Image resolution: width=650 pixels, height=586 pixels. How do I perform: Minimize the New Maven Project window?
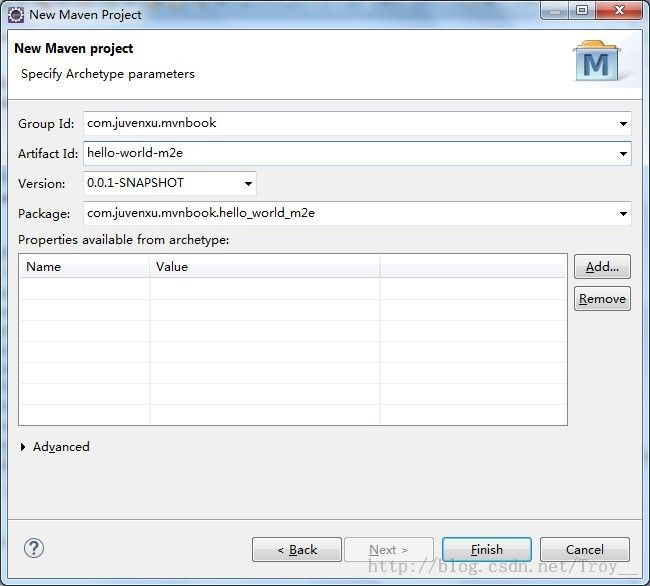click(555, 10)
